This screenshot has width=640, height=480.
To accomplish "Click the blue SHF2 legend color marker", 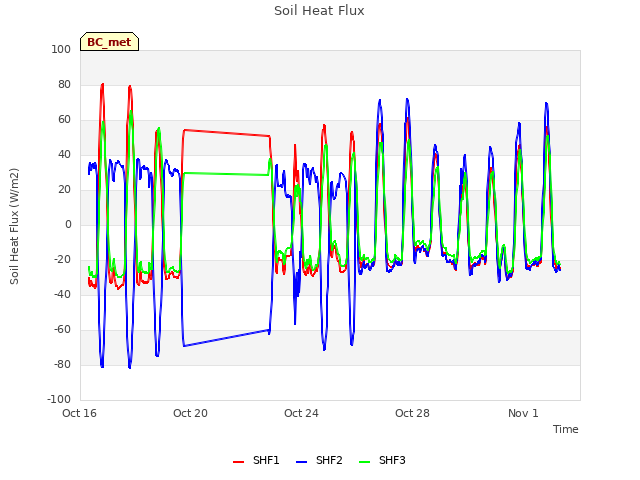I will (301, 462).
